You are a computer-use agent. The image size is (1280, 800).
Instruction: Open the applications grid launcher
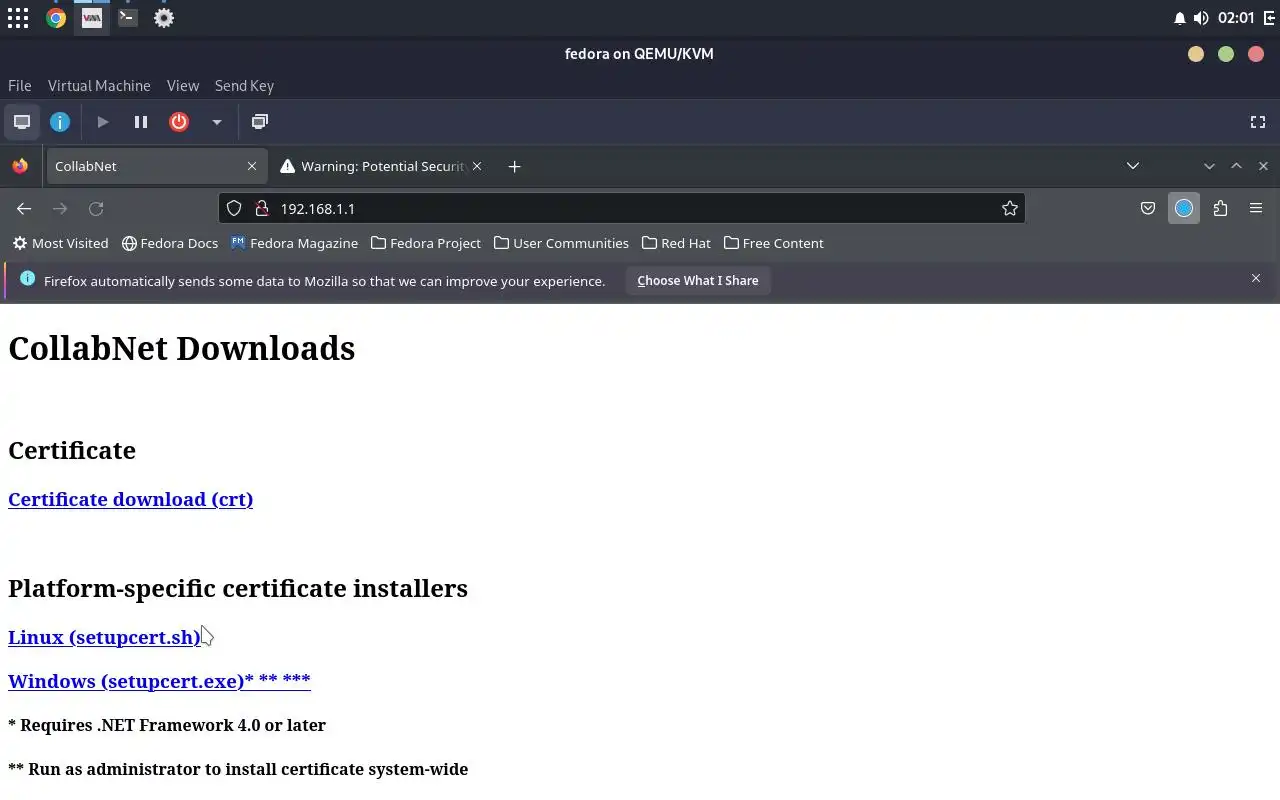click(x=18, y=18)
